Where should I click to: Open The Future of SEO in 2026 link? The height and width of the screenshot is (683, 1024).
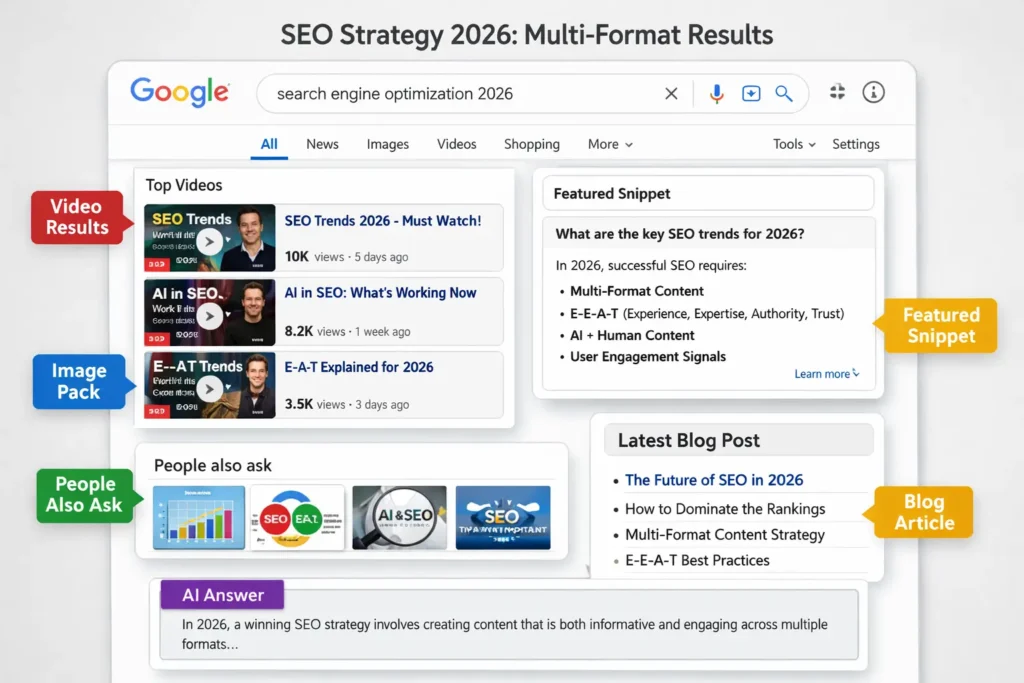(714, 480)
